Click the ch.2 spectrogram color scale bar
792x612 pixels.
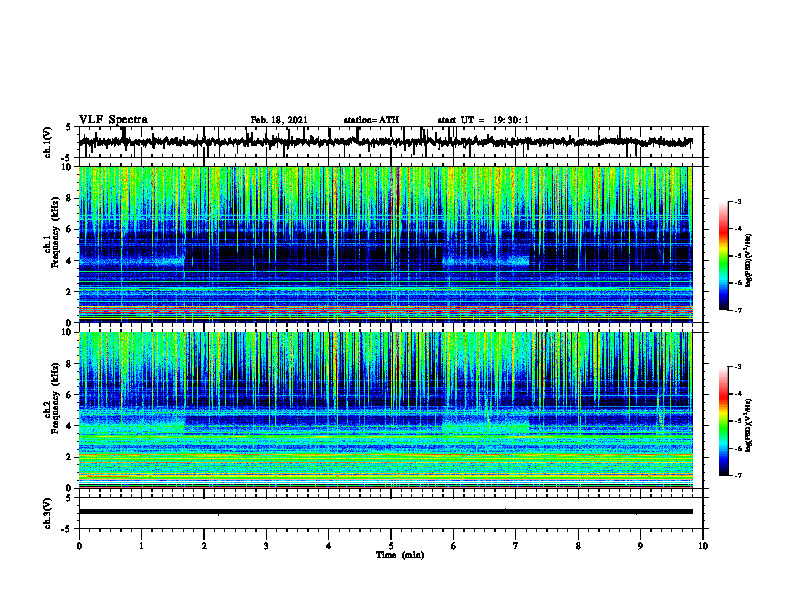point(724,421)
